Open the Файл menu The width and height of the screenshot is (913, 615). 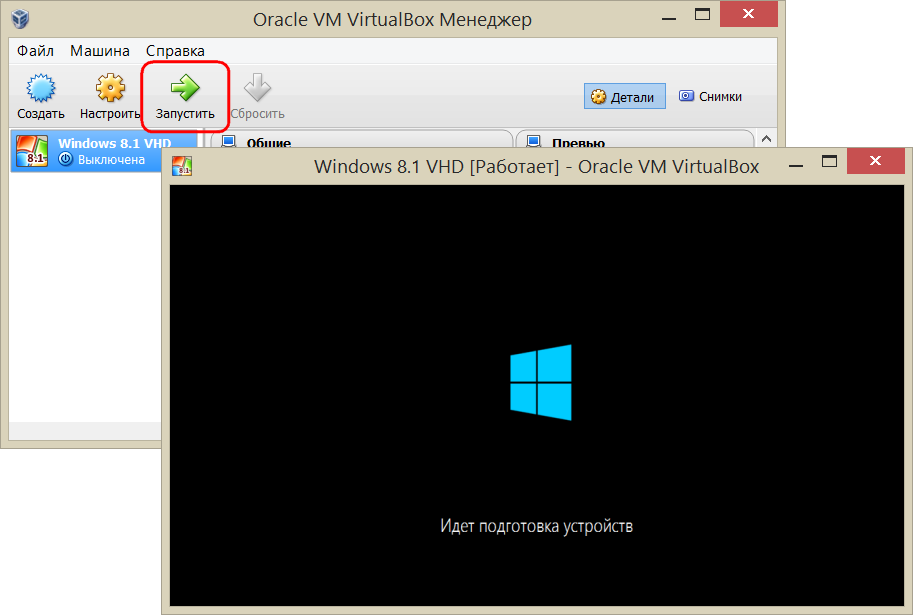pos(35,51)
